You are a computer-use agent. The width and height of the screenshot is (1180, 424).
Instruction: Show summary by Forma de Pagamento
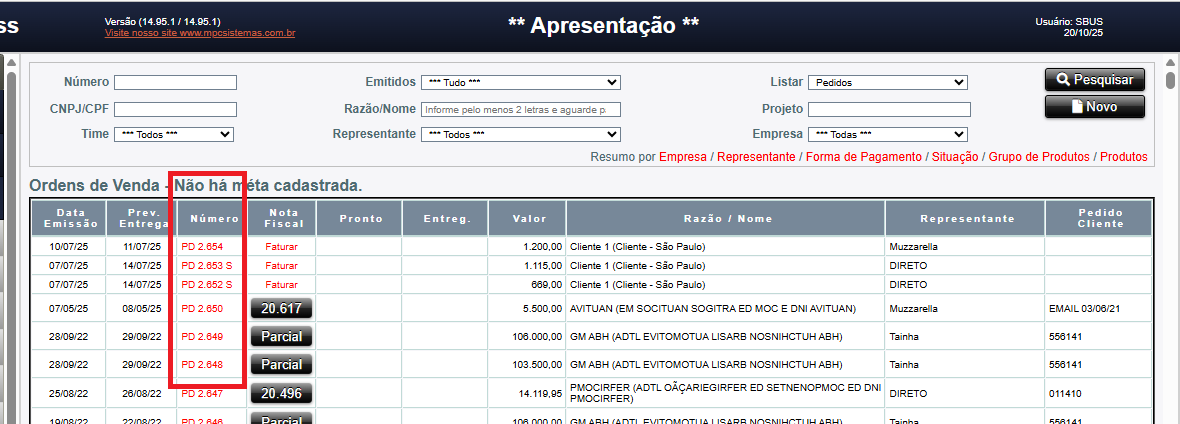click(863, 157)
